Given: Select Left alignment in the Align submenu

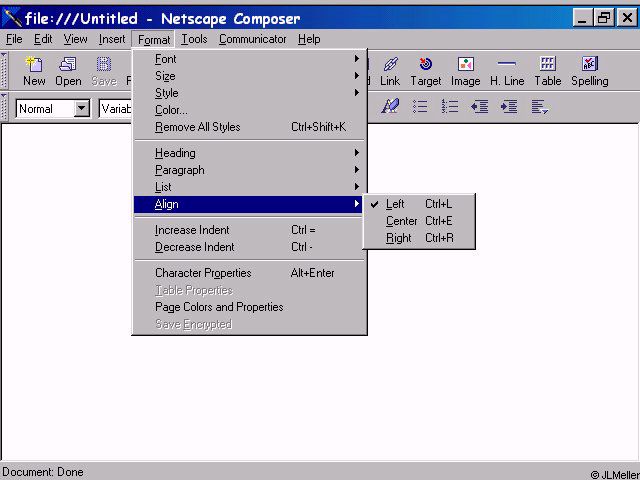Looking at the screenshot, I should click(419, 204).
